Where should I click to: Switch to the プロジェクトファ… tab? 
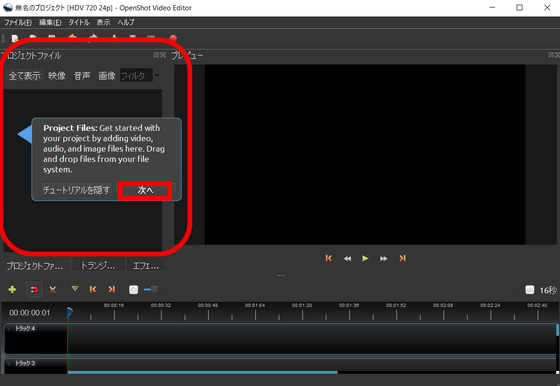click(35, 266)
